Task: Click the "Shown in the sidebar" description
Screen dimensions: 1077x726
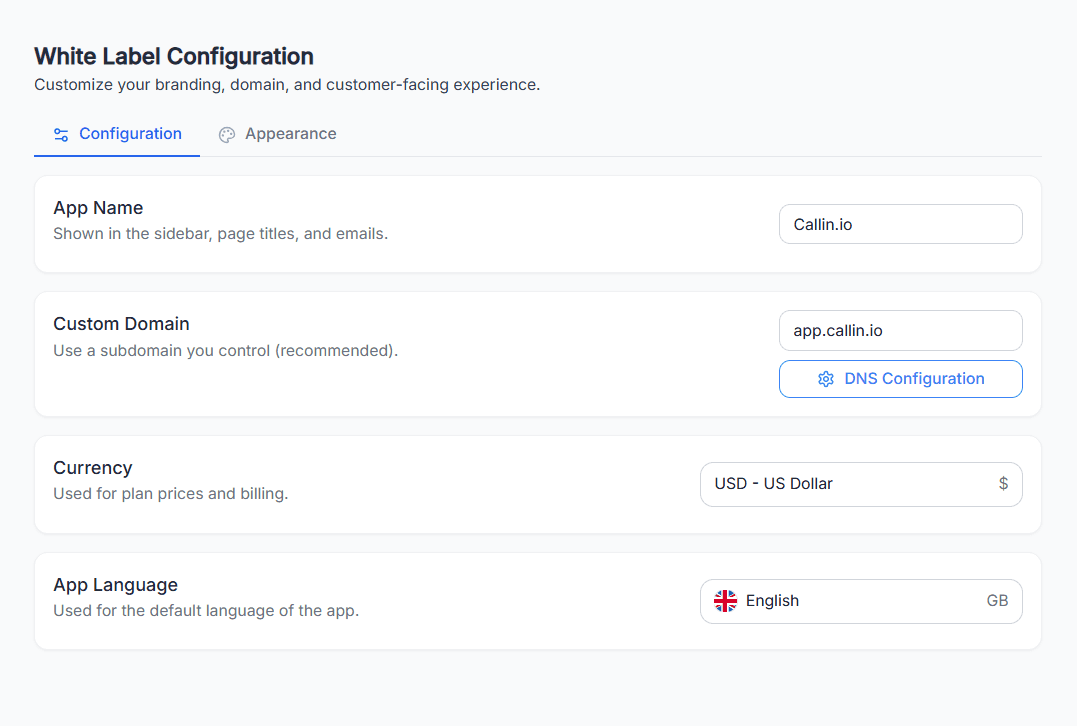Action: click(x=220, y=234)
